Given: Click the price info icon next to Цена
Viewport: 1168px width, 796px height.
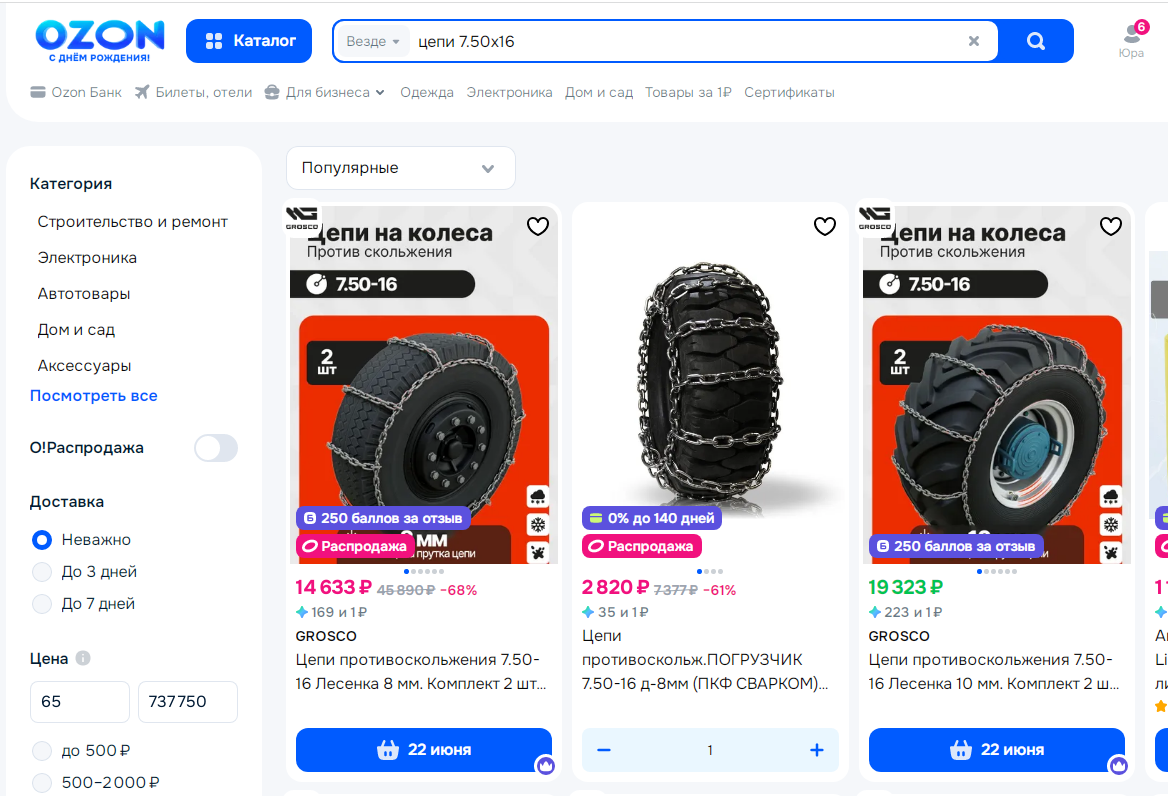Looking at the screenshot, I should [x=83, y=658].
